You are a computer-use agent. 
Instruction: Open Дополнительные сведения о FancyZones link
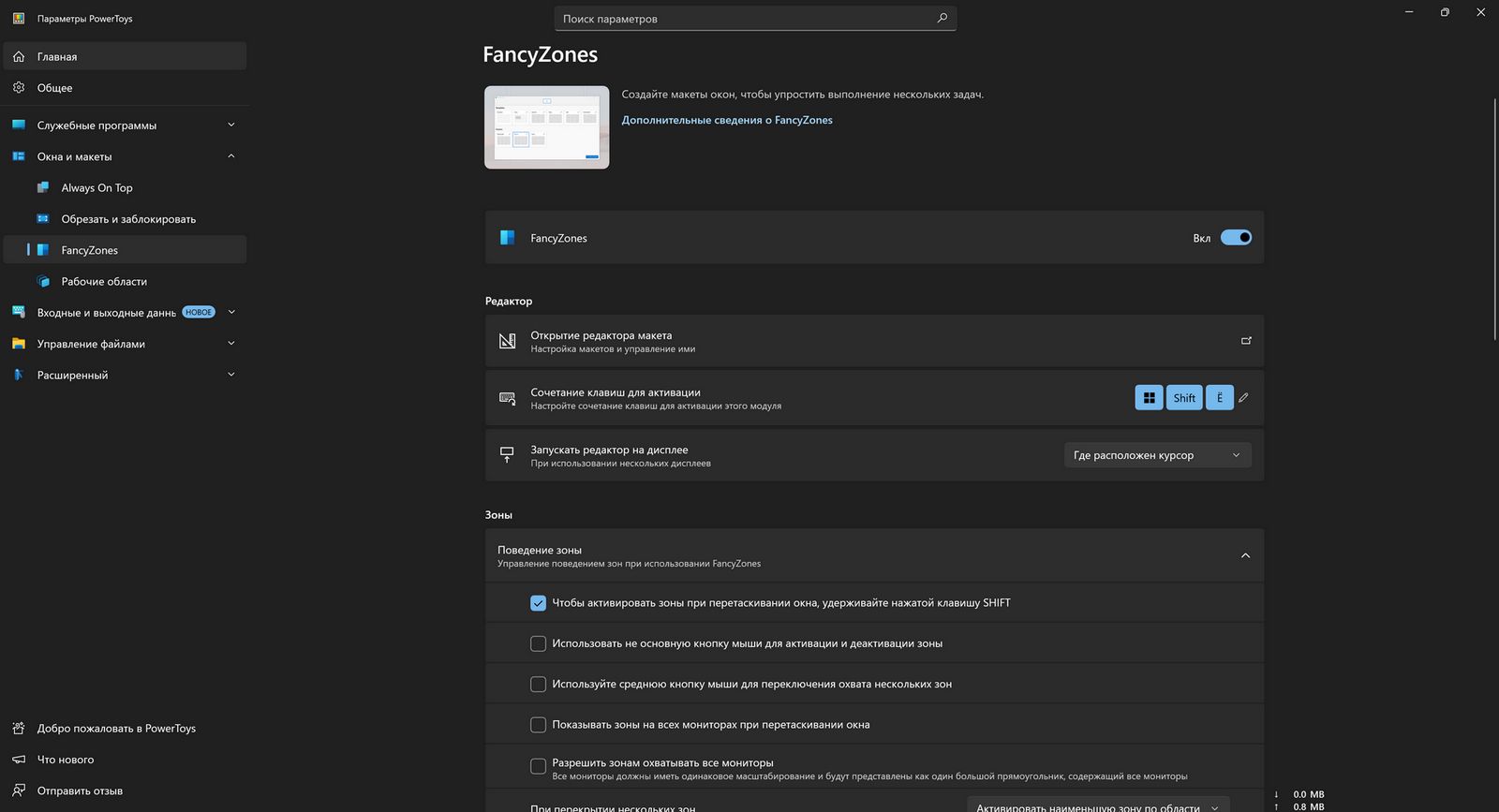(727, 120)
